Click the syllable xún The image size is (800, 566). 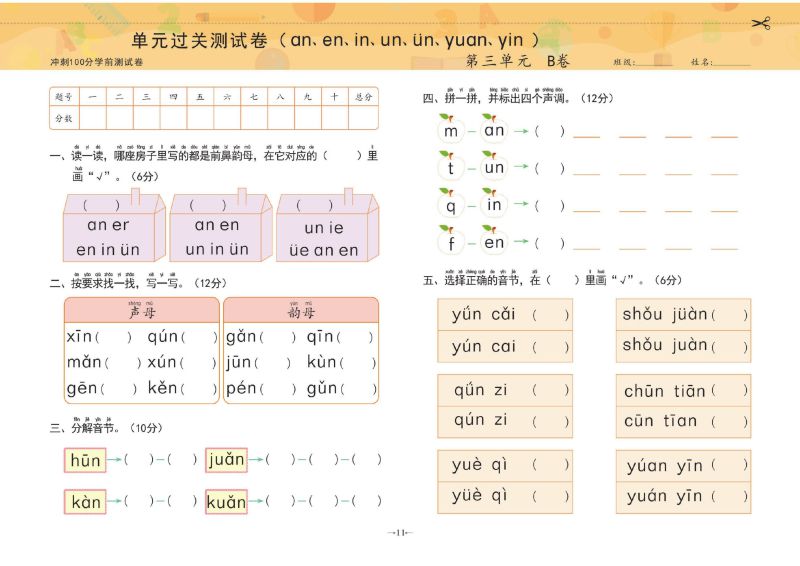162,362
